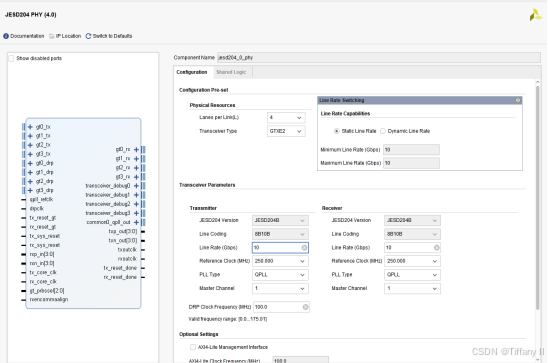Click the Minimum Line Rate field

(411, 150)
